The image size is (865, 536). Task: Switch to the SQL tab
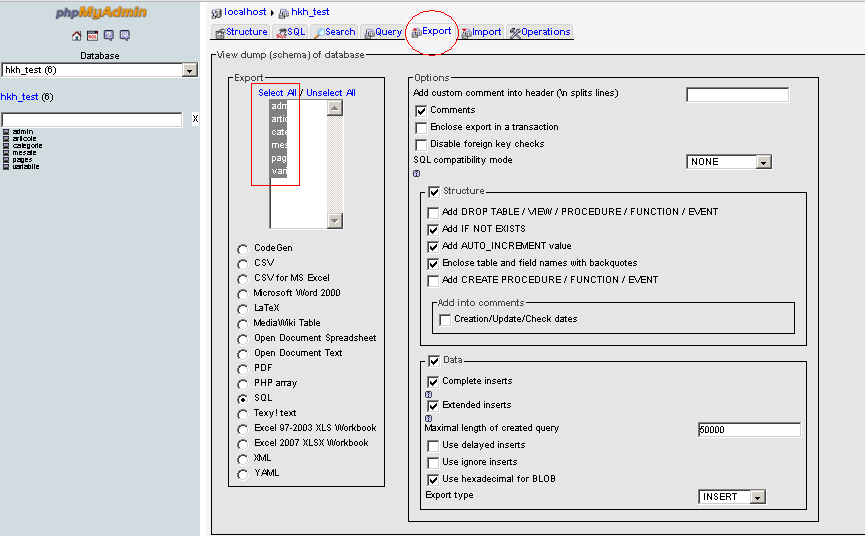[291, 32]
